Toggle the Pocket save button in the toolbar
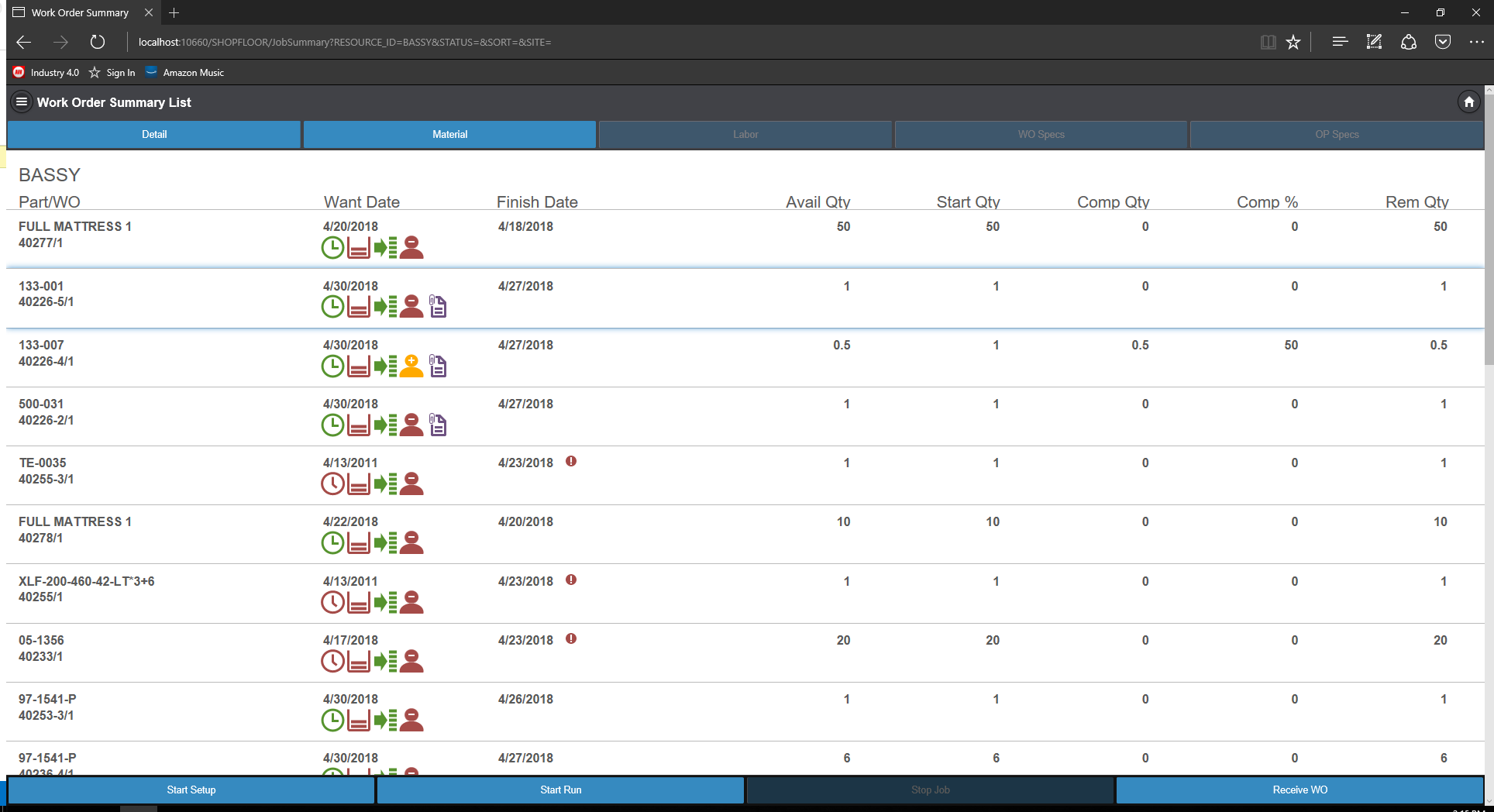Viewport: 1494px width, 812px height. coord(1444,42)
